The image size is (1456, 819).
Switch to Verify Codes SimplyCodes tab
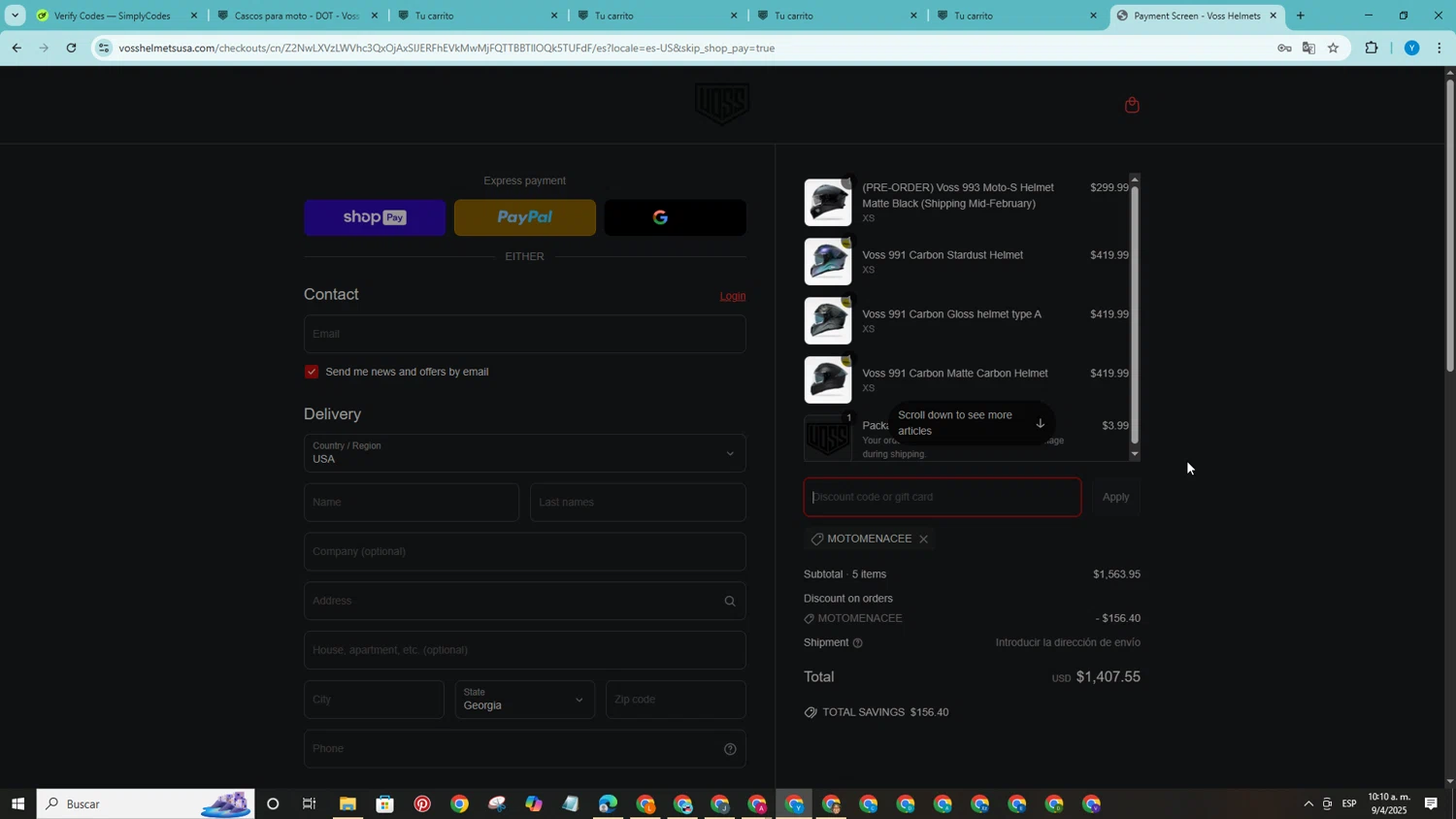[x=114, y=16]
